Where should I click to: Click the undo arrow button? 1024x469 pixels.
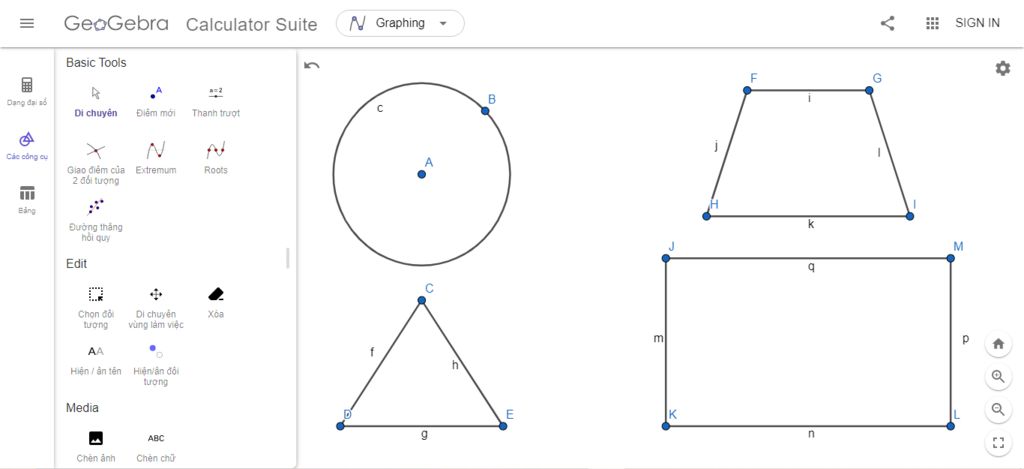[312, 66]
